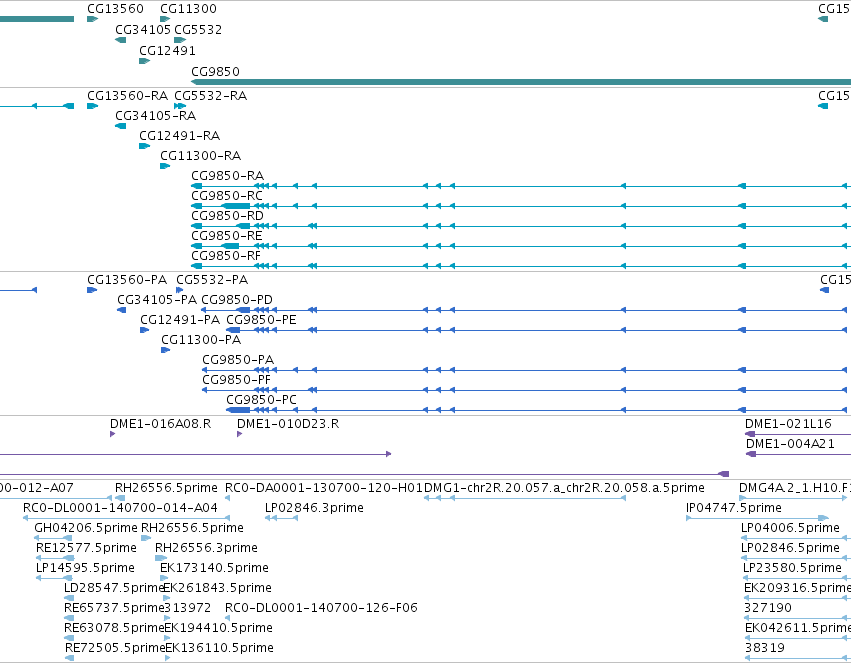Click feature DME1-004A21 label

pos(790,445)
